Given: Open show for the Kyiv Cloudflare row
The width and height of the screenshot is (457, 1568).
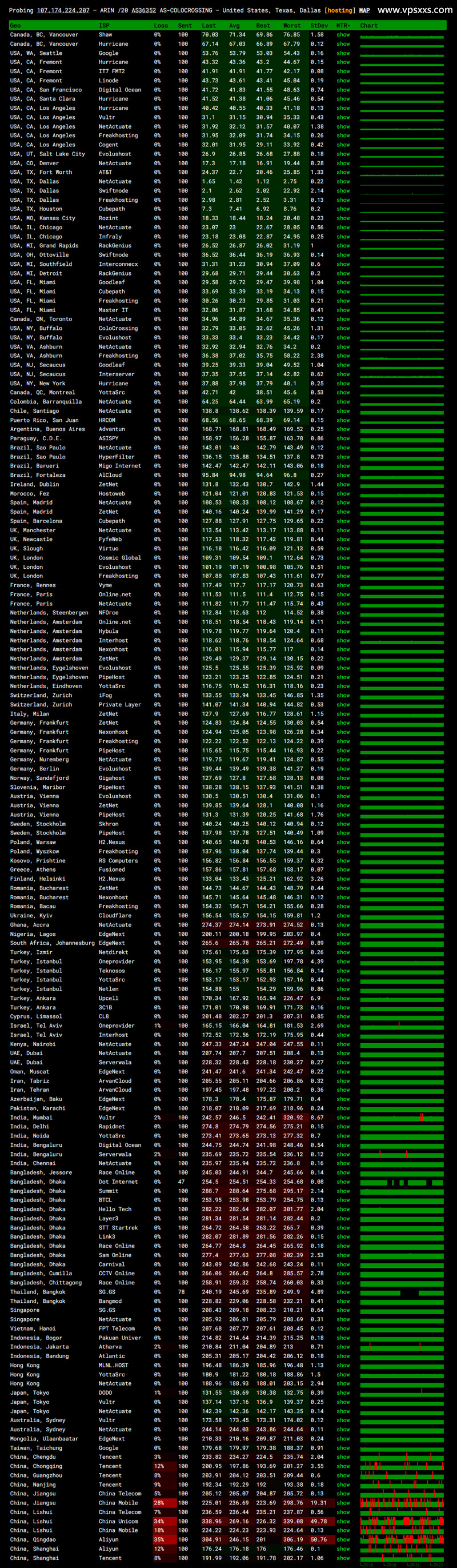Looking at the screenshot, I should click(343, 916).
